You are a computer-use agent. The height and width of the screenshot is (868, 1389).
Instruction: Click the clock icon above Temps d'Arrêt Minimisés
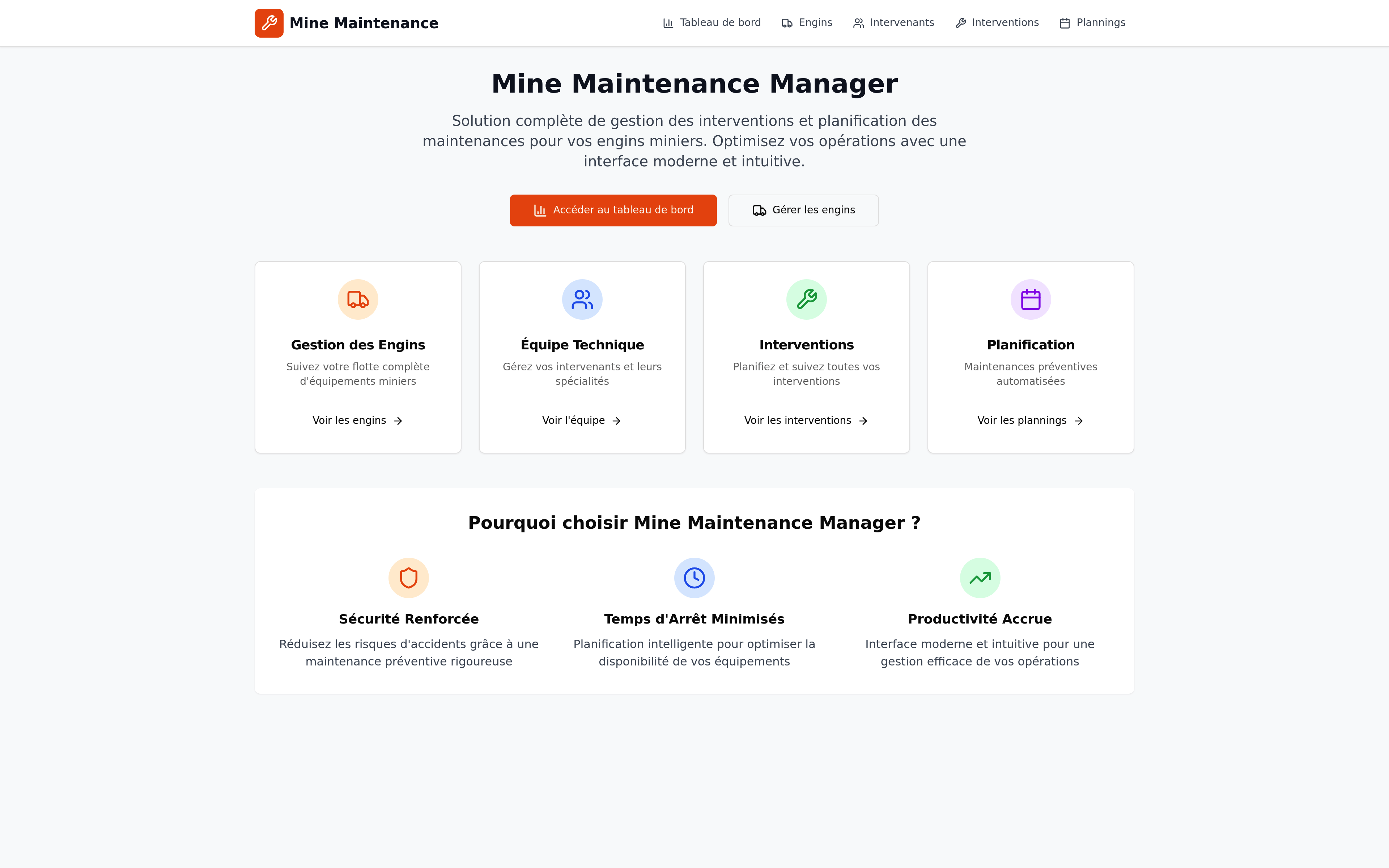tap(694, 578)
